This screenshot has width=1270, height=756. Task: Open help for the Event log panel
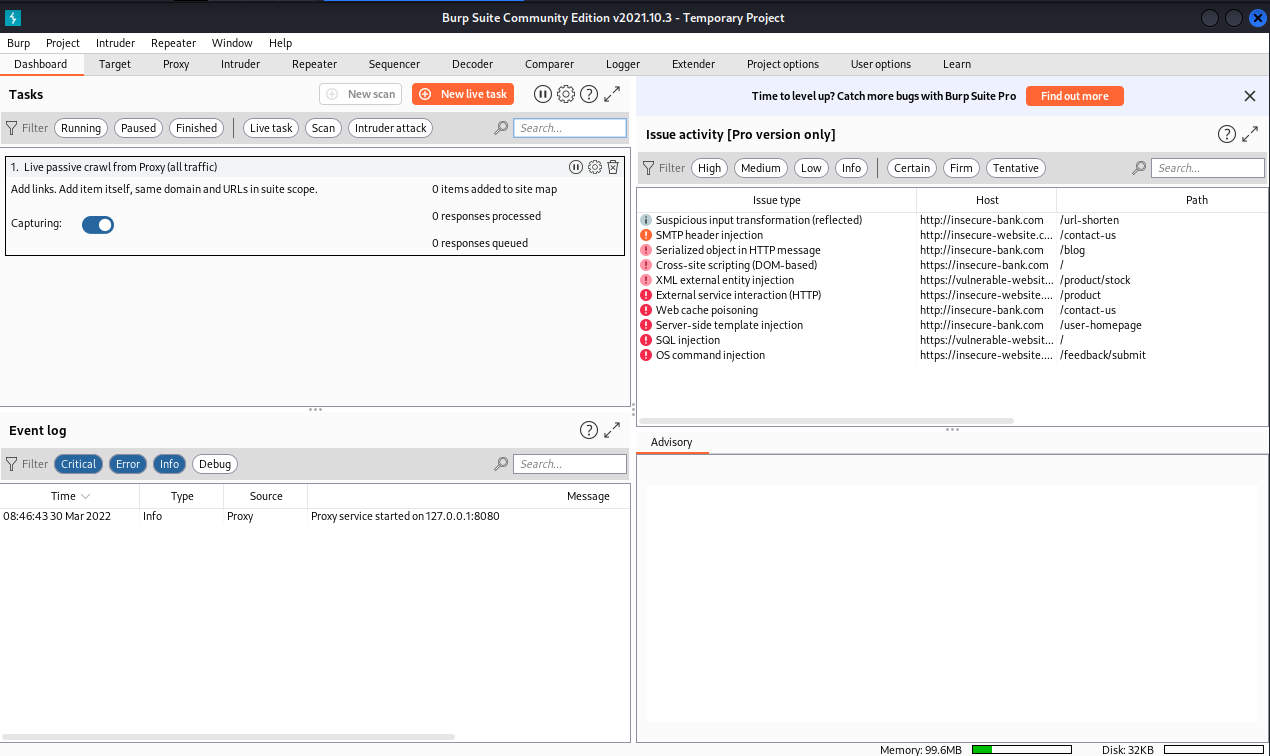tap(589, 430)
